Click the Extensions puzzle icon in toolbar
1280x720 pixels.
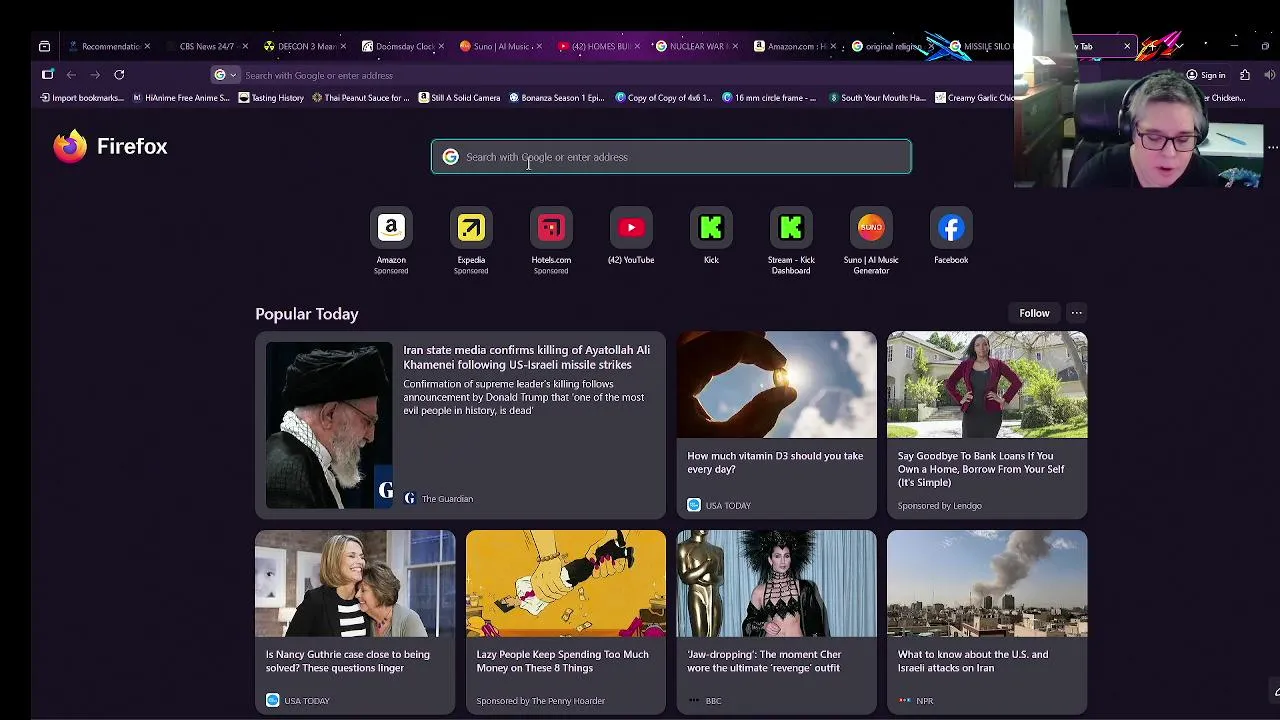click(1245, 75)
